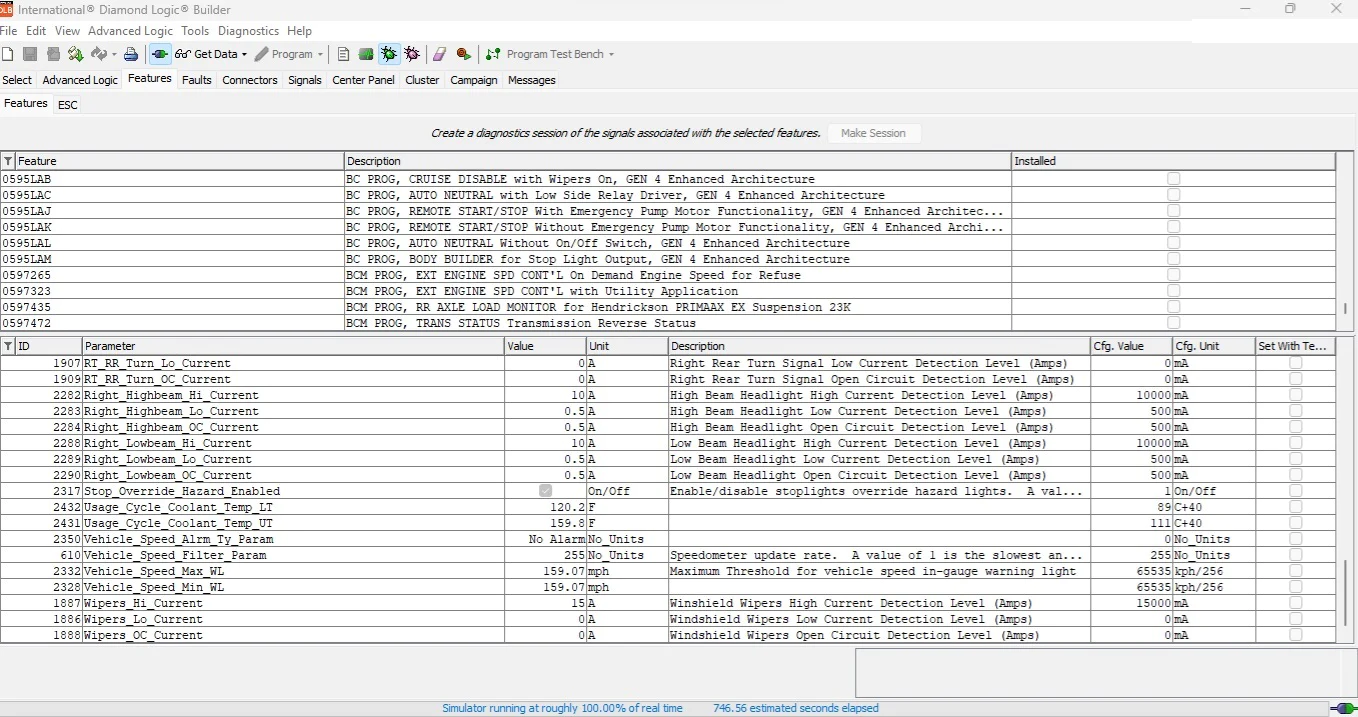Switch to the Messages tab
Image resolution: width=1358 pixels, height=717 pixels.
(532, 80)
